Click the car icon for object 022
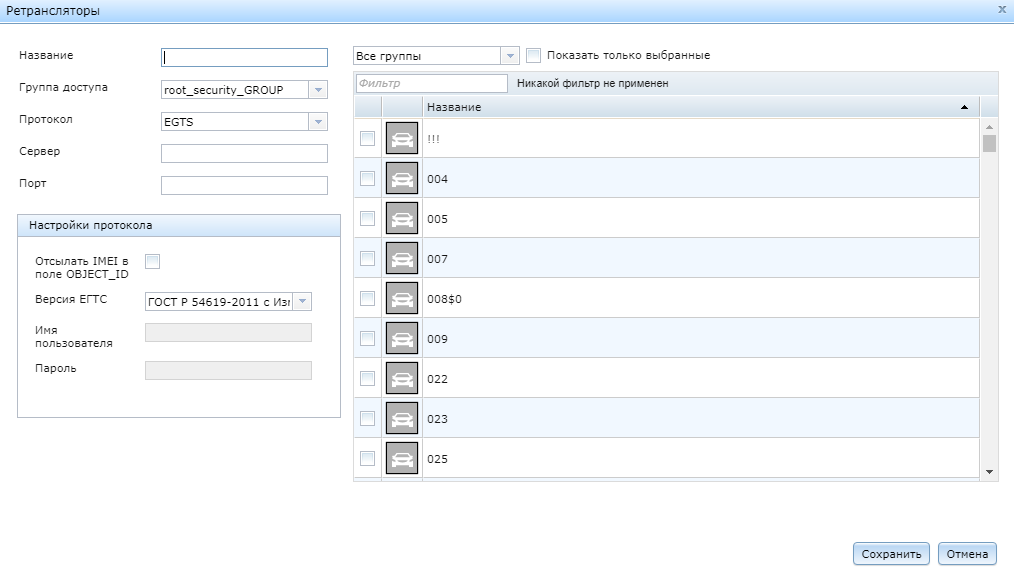The height and width of the screenshot is (581, 1014). click(x=401, y=378)
